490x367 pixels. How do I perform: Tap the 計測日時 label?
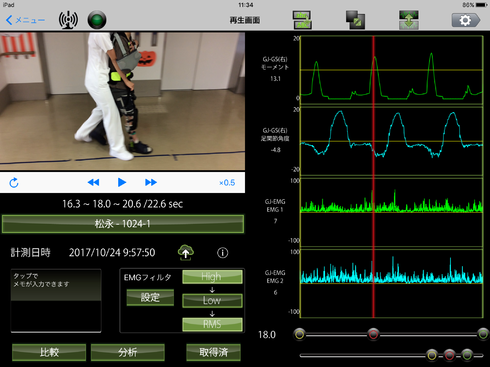tap(30, 253)
